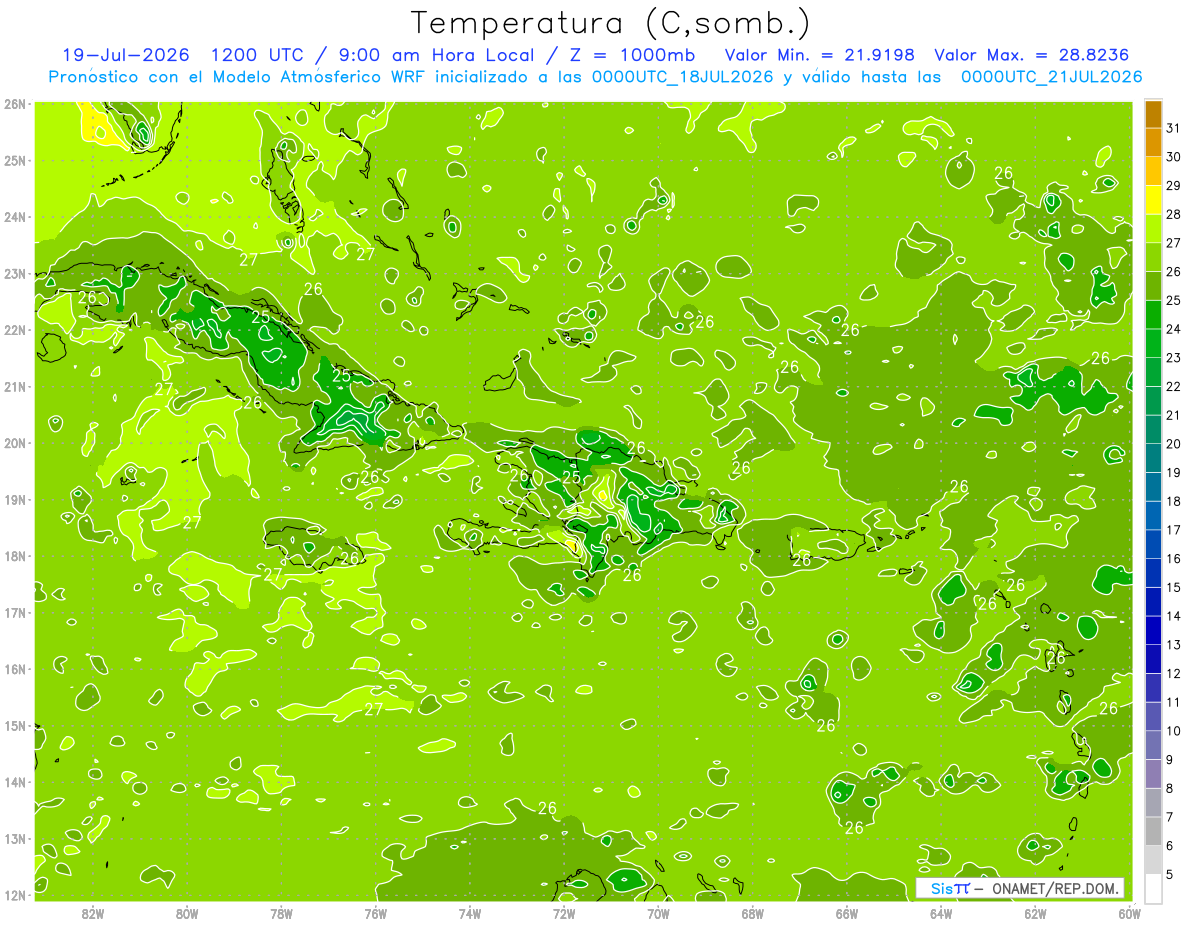Screen dimensions: 1200x927
Task: Click latitude axis label '18N'
Action: [16, 556]
